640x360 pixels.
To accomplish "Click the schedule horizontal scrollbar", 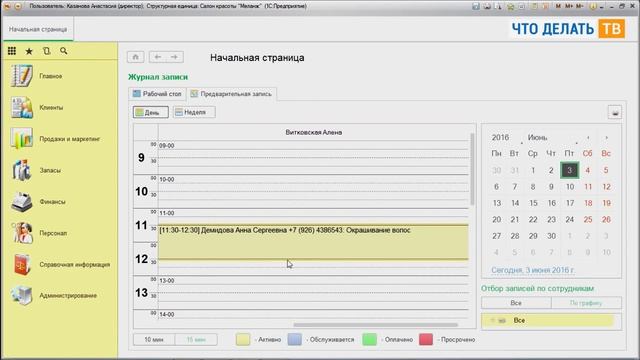I will [376, 325].
